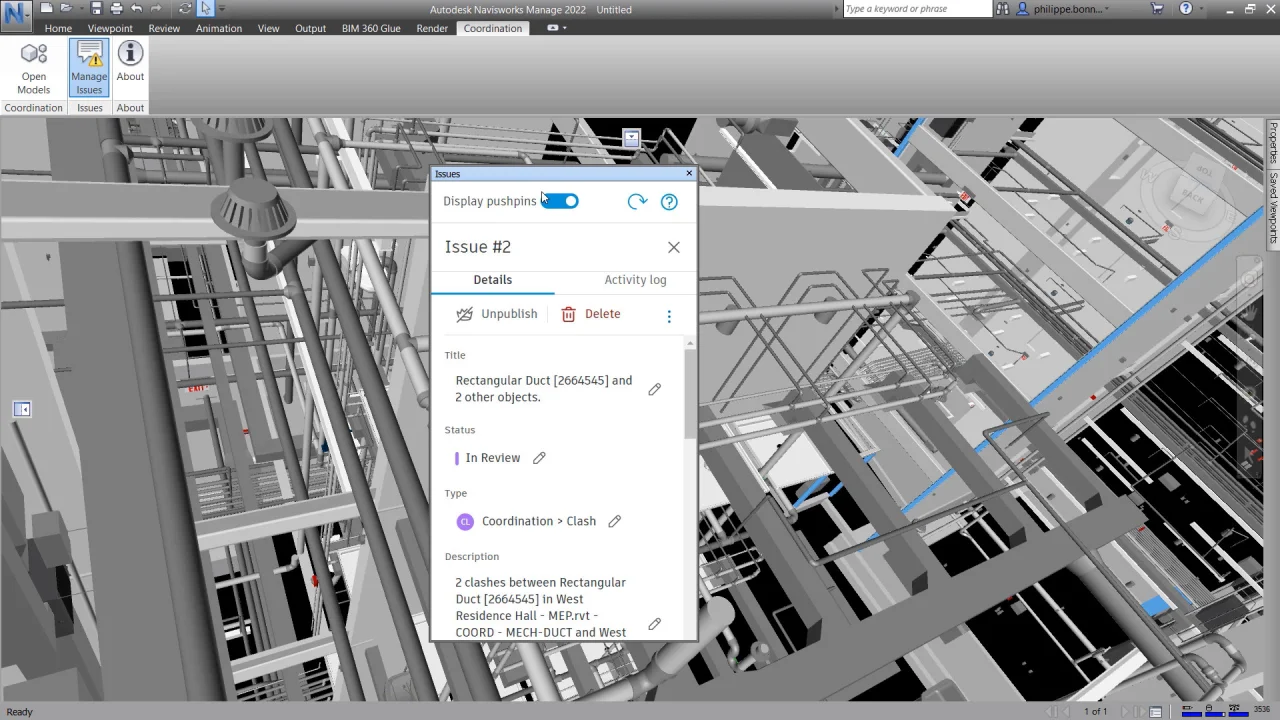Image resolution: width=1280 pixels, height=720 pixels.
Task: Close the Issue #2 details view
Action: tap(674, 247)
